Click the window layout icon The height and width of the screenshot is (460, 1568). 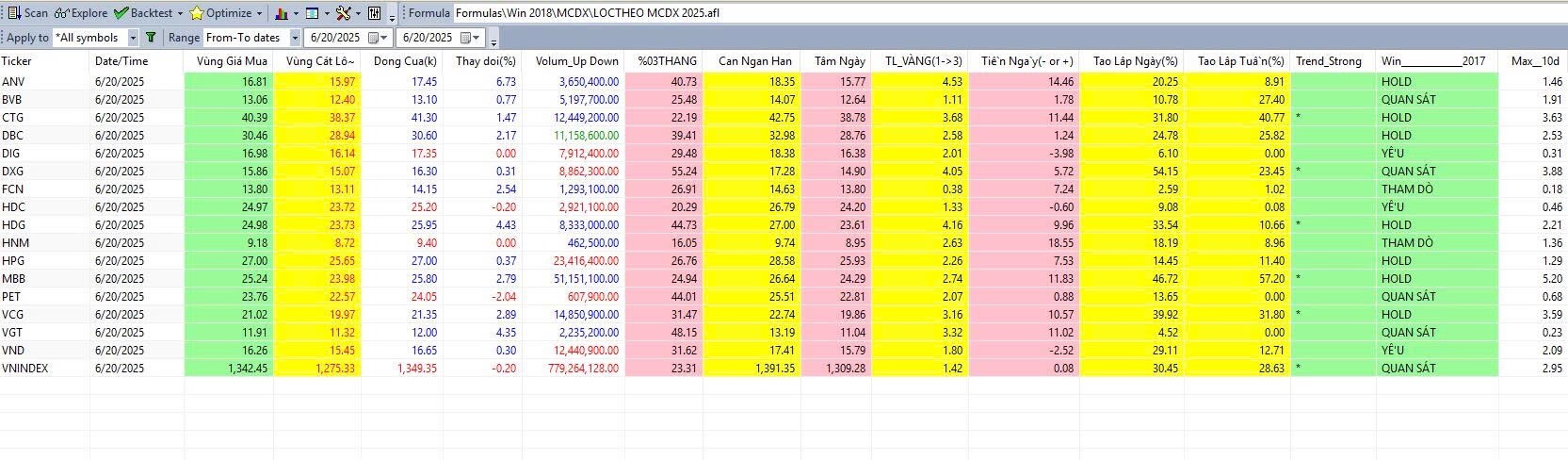[313, 13]
